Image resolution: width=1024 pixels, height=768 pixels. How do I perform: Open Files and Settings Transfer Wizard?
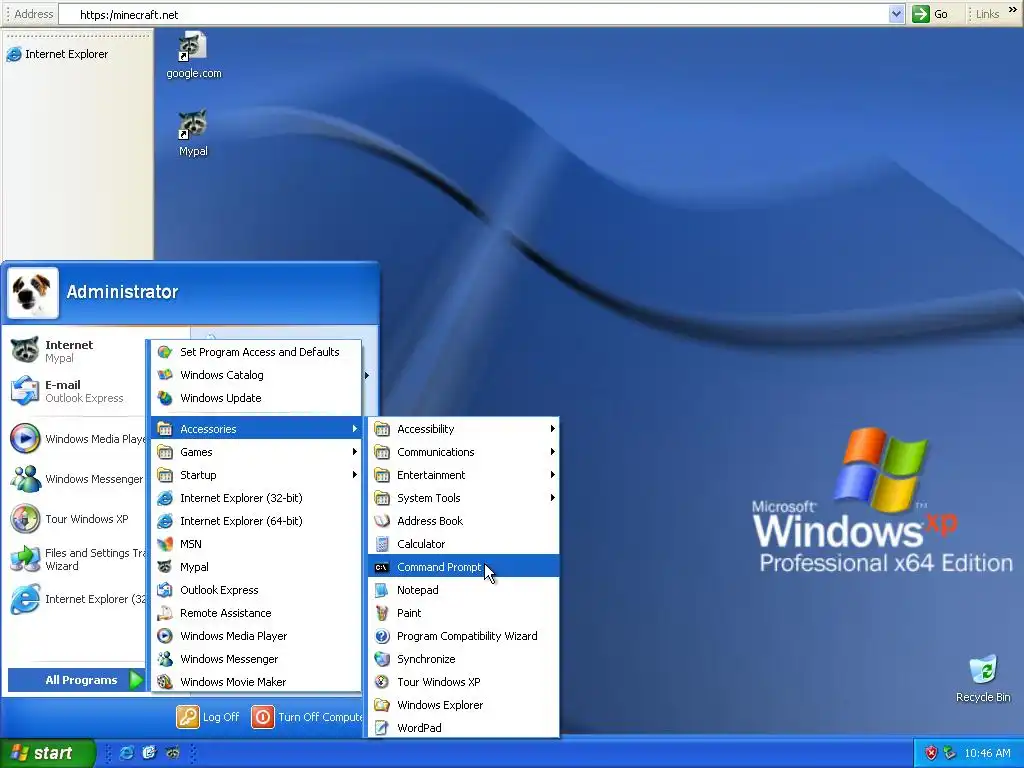(x=75, y=559)
